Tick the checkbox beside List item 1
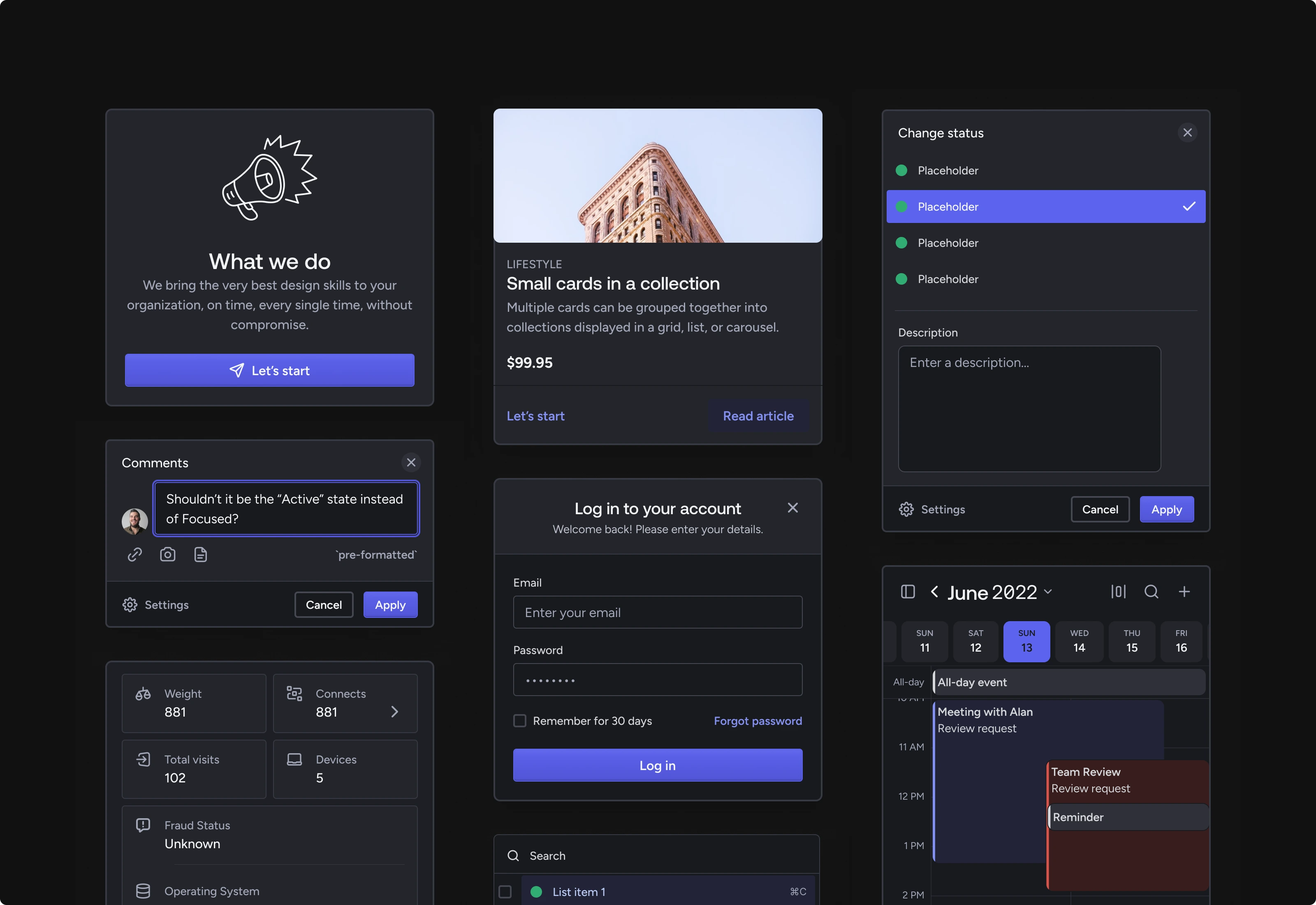1316x905 pixels. [x=505, y=891]
